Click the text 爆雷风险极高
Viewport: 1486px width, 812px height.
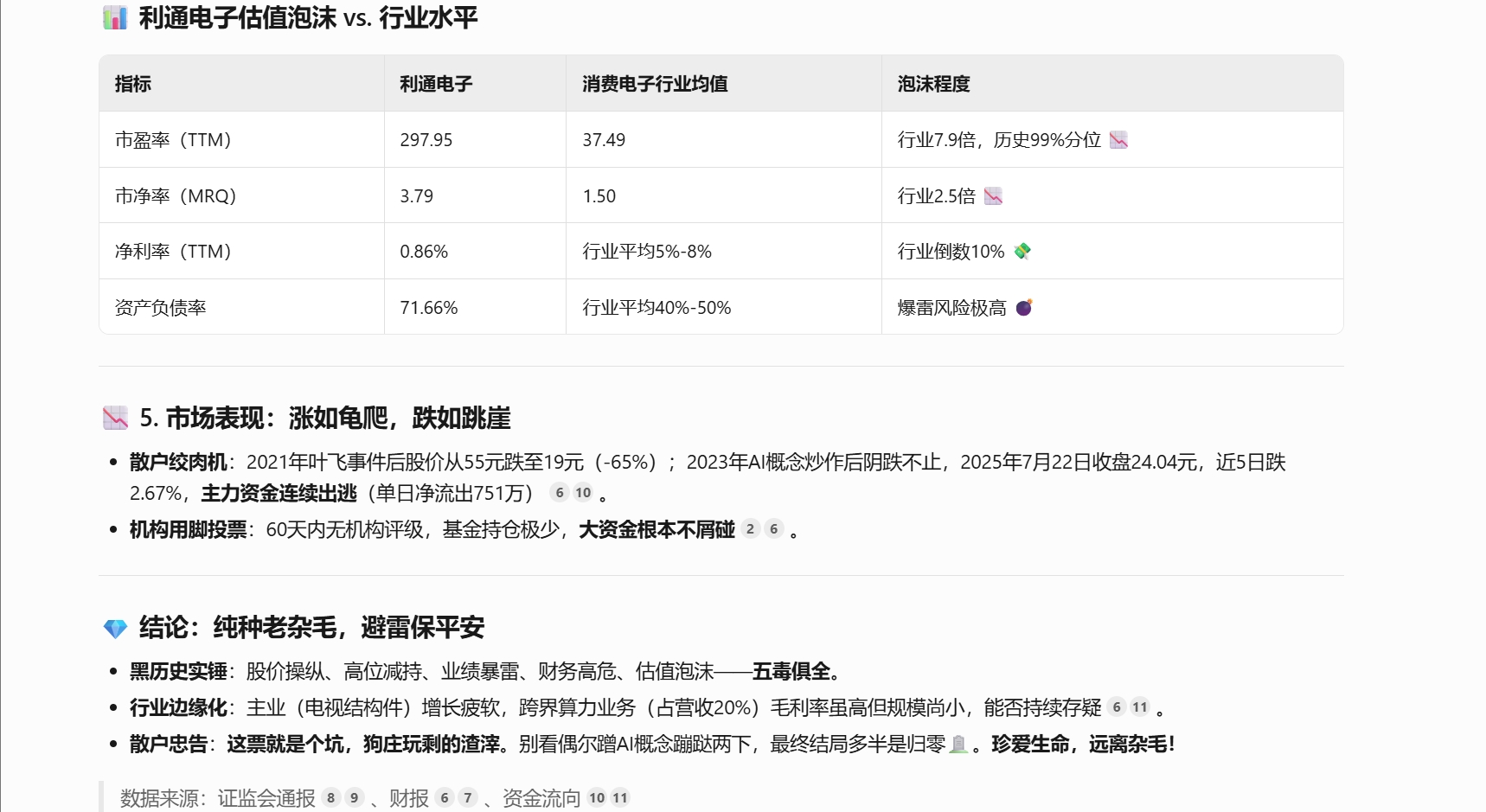pyautogui.click(x=952, y=308)
